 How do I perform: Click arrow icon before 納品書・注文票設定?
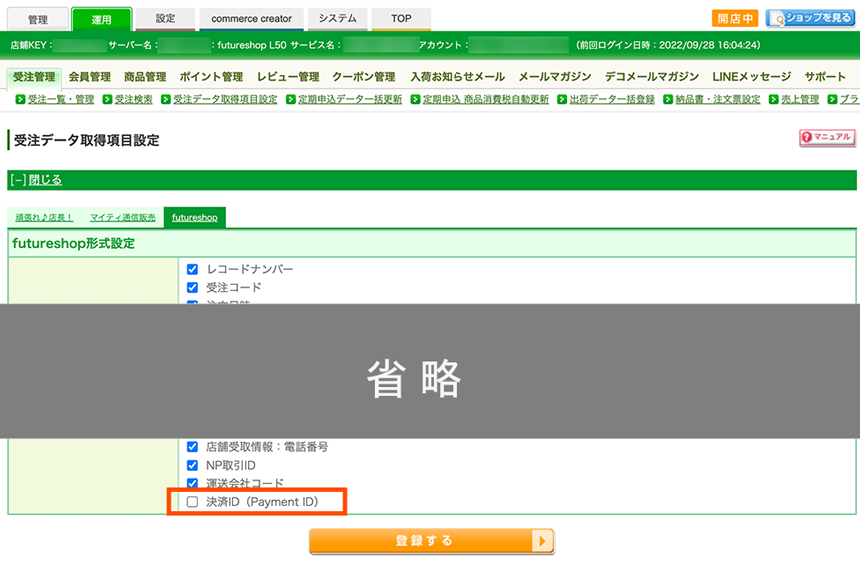click(x=667, y=99)
